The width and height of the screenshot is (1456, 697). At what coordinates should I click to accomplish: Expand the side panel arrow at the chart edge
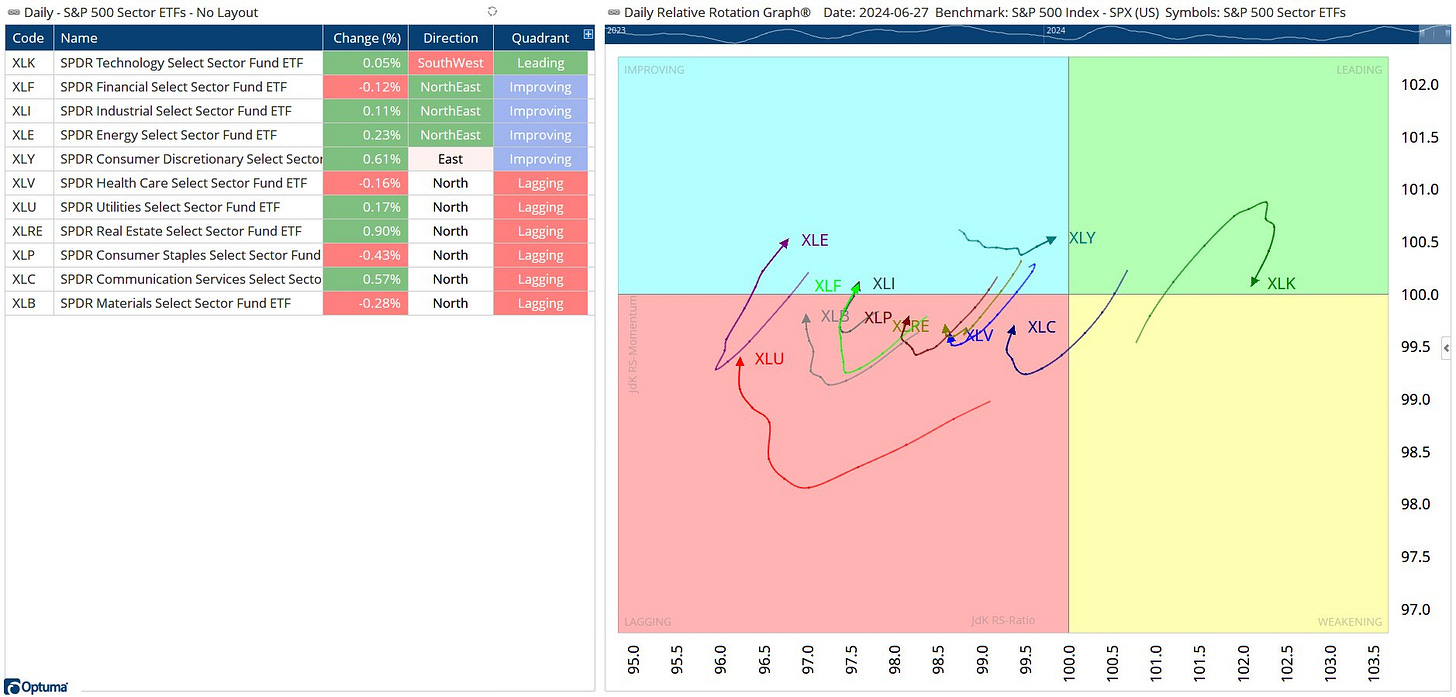pyautogui.click(x=1447, y=346)
